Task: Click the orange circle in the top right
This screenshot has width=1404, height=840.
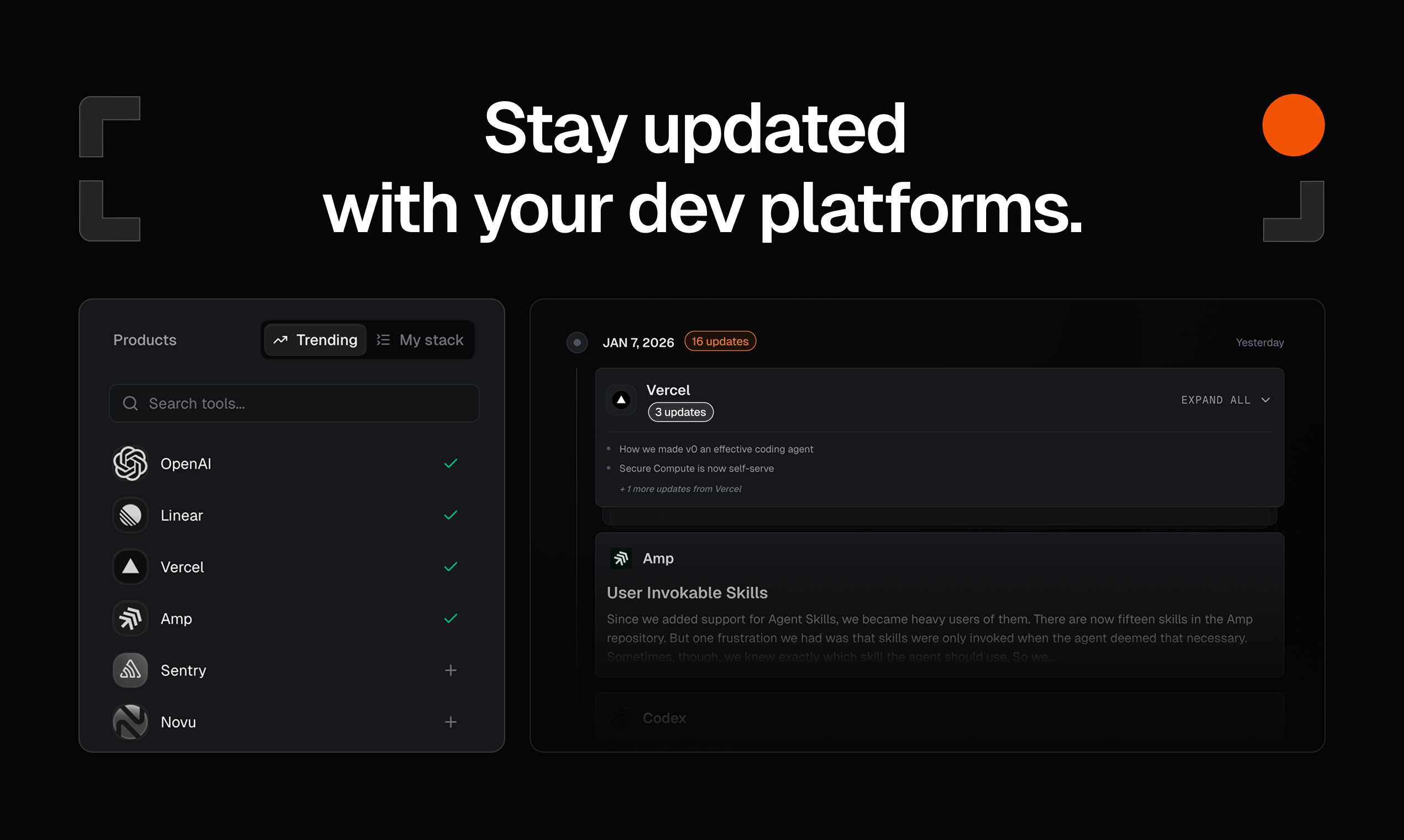Action: 1293,125
